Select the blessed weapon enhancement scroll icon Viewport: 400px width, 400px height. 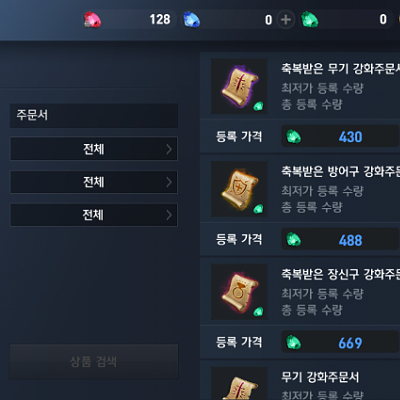click(x=239, y=86)
